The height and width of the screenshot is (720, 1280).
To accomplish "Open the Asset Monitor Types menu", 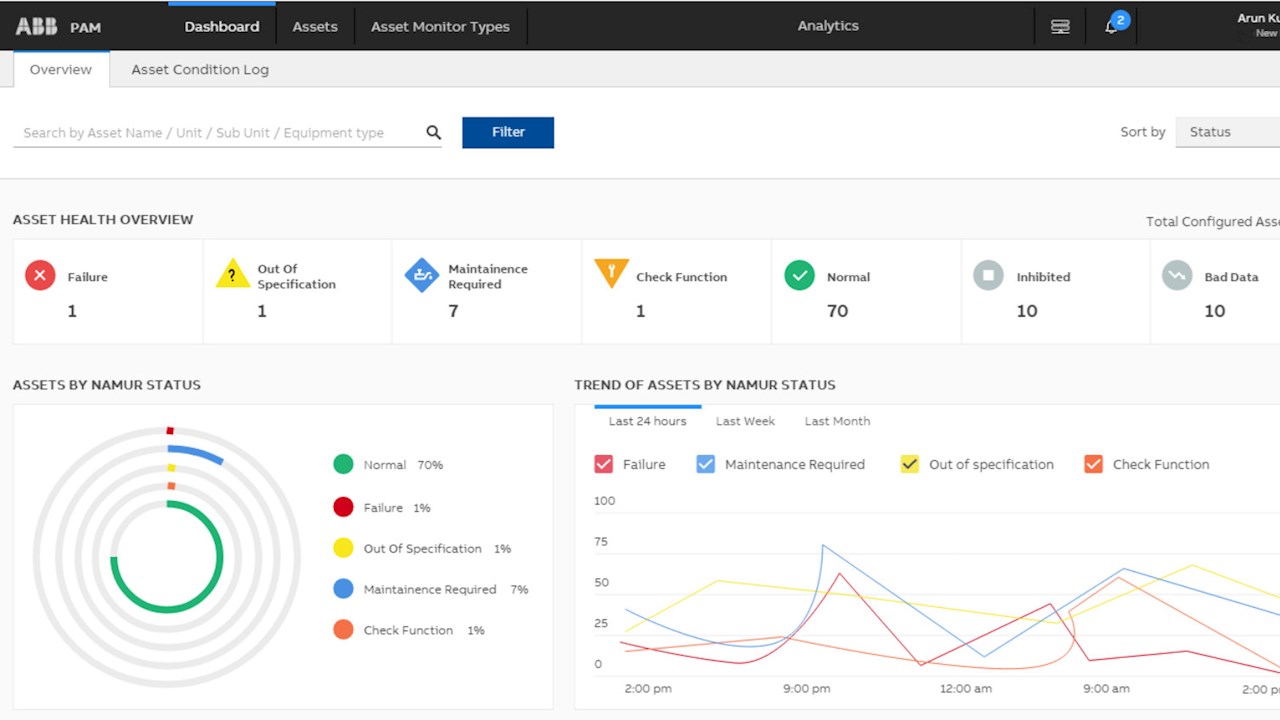I will (440, 26).
